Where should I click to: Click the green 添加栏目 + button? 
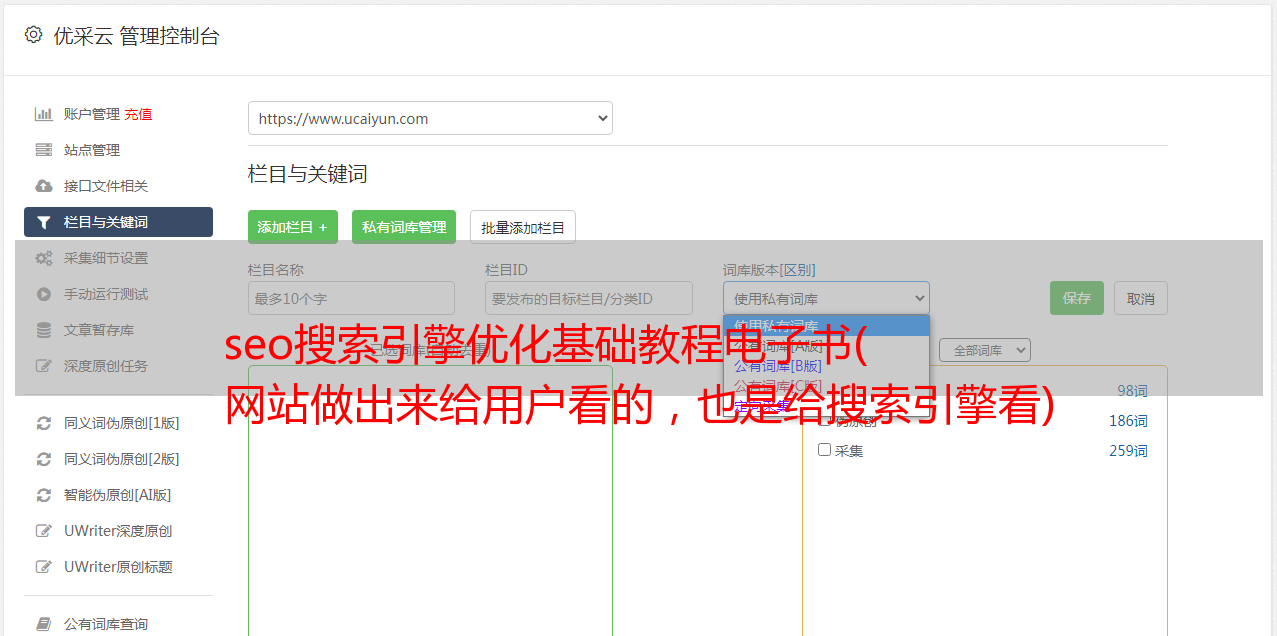click(x=293, y=227)
